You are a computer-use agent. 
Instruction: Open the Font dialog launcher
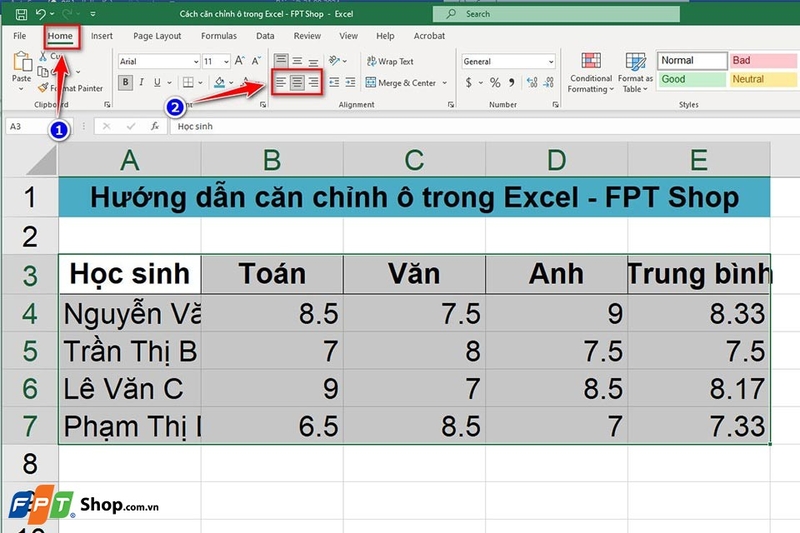click(x=263, y=105)
